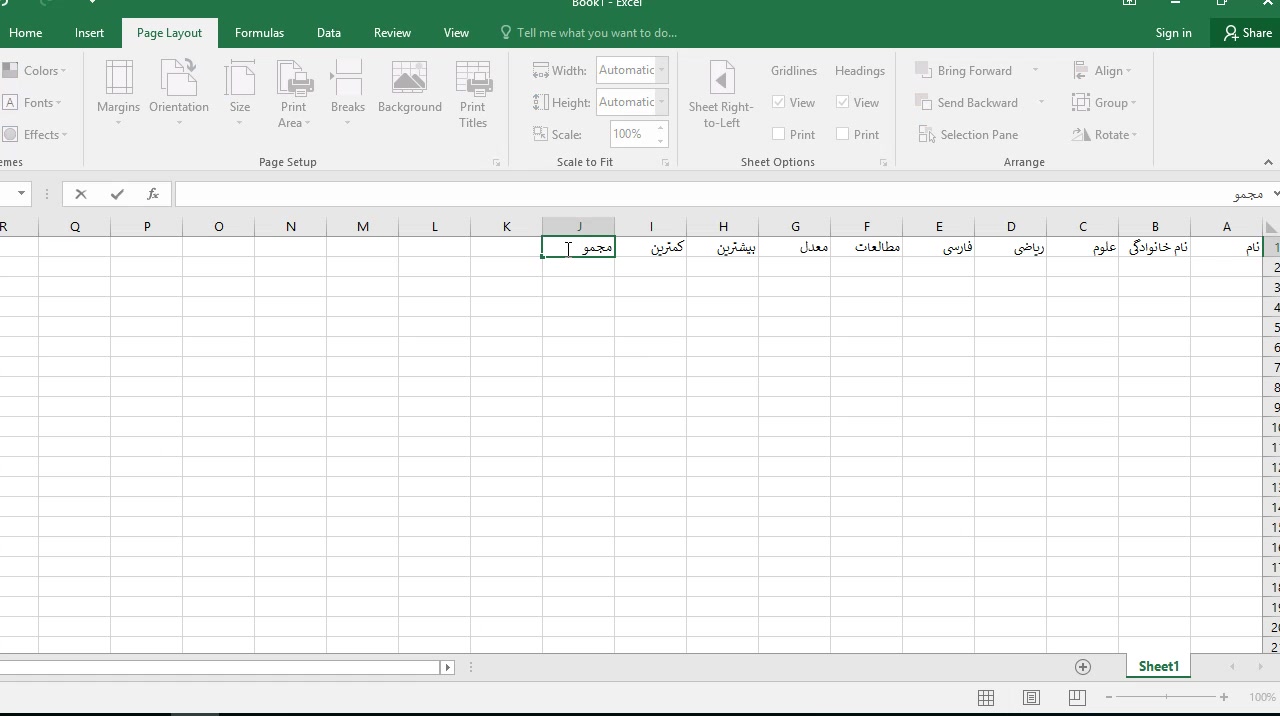1280x716 pixels.
Task: Toggle Gridlines View checkbox
Action: click(779, 103)
